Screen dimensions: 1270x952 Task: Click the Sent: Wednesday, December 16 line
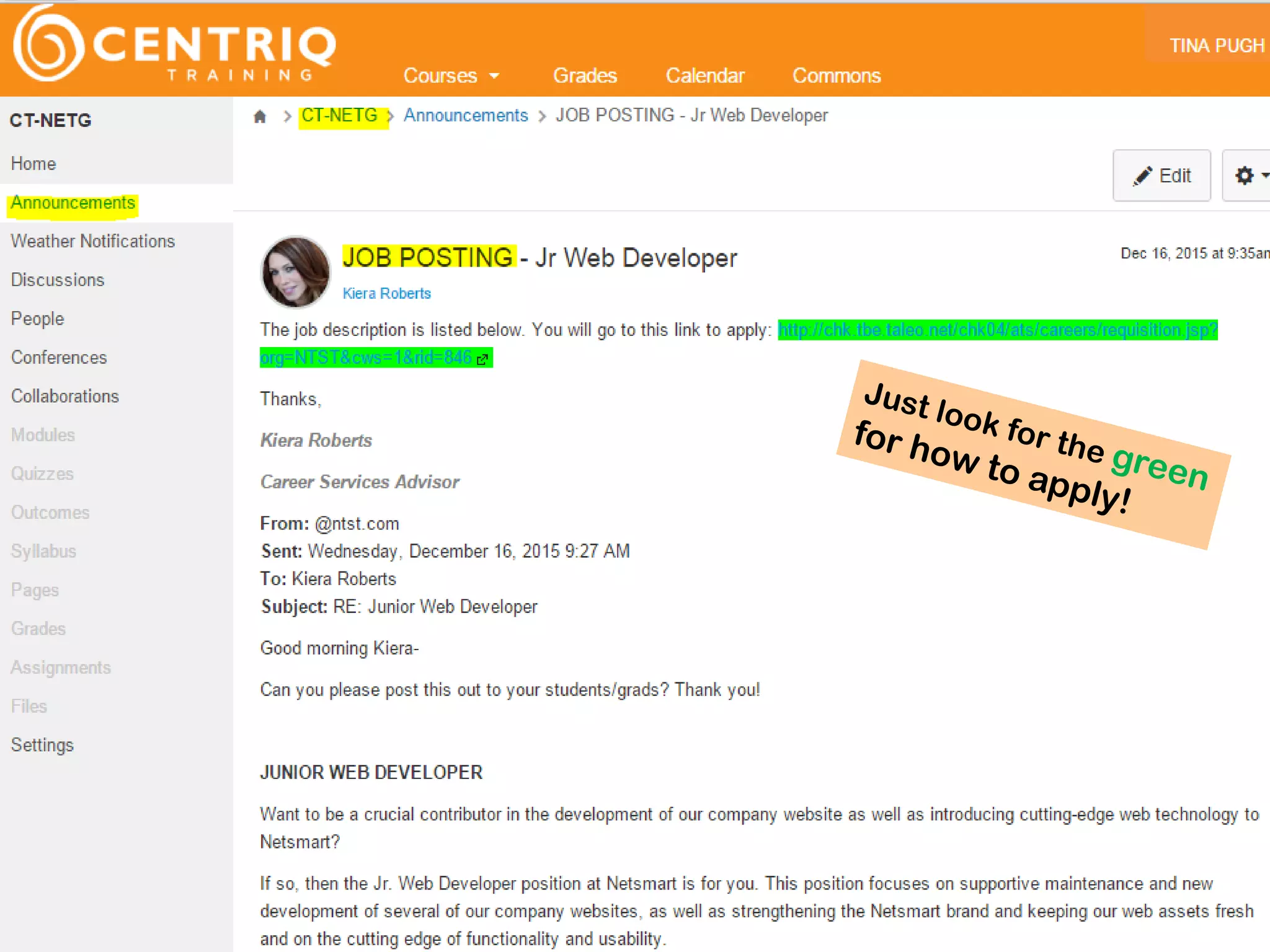tap(445, 551)
